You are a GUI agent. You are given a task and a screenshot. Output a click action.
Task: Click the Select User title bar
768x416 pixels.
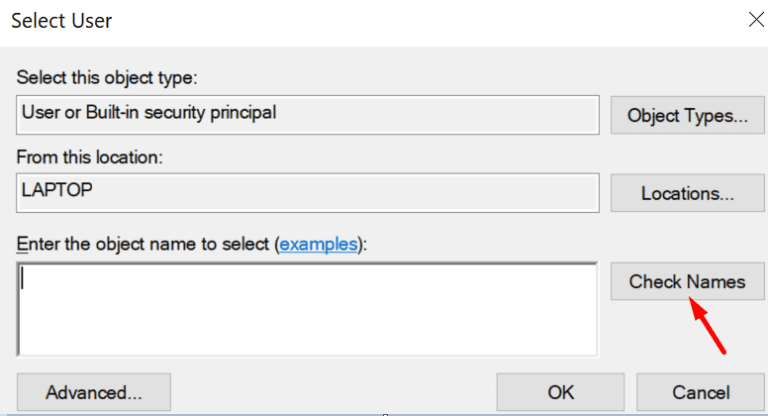click(x=400, y=18)
